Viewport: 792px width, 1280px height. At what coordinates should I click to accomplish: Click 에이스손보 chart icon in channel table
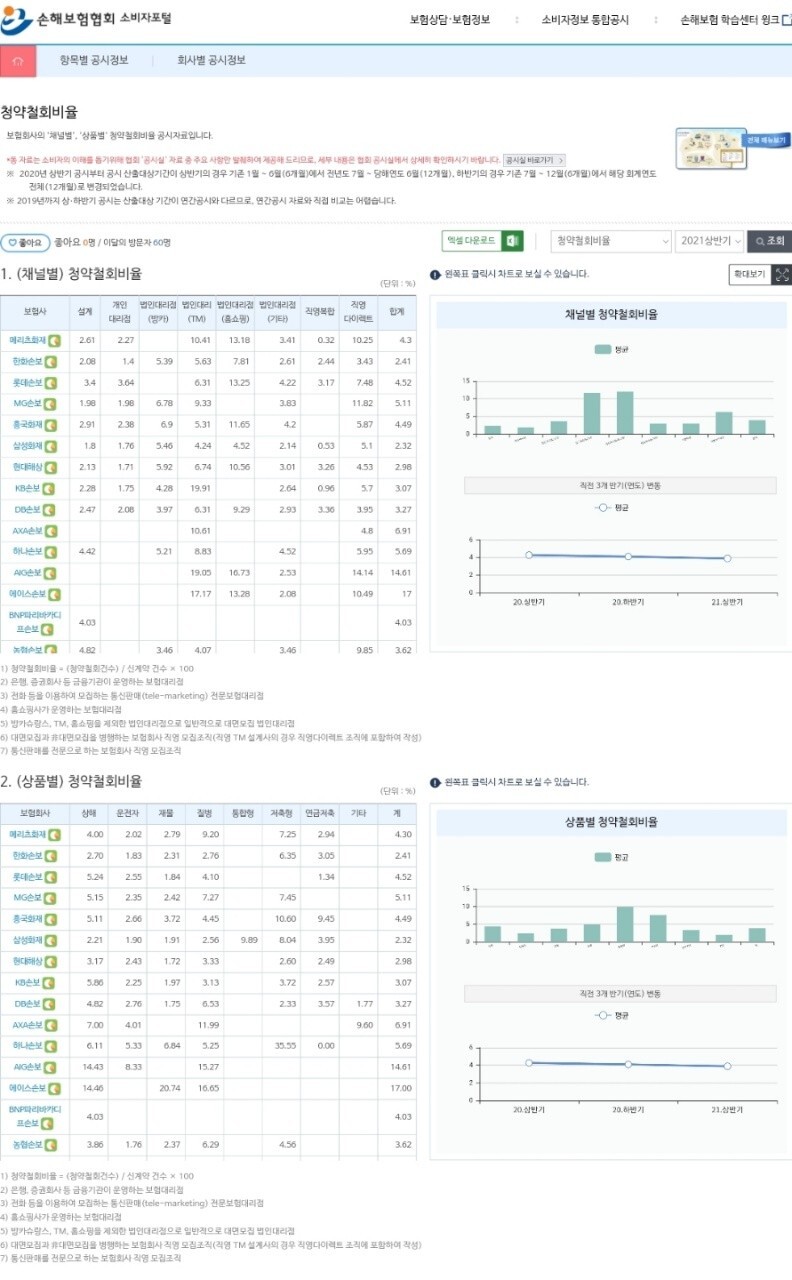(55, 594)
